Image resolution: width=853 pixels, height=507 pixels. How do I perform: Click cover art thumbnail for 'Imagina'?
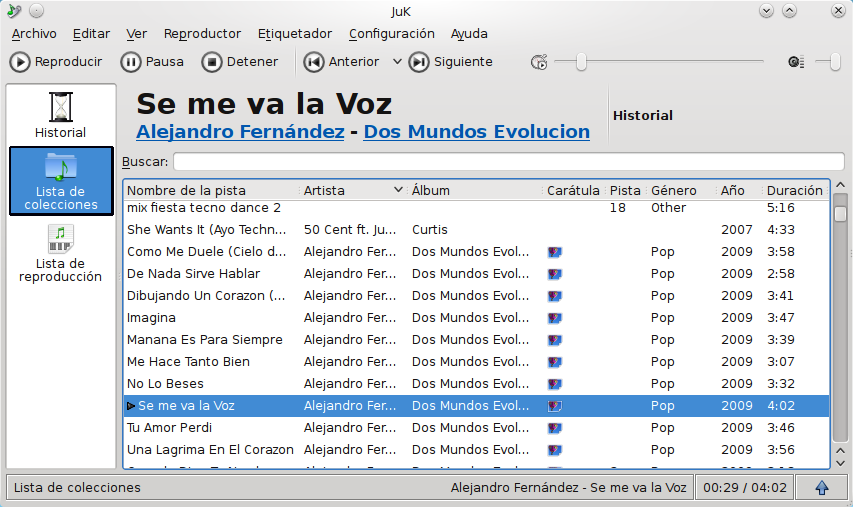[554, 318]
